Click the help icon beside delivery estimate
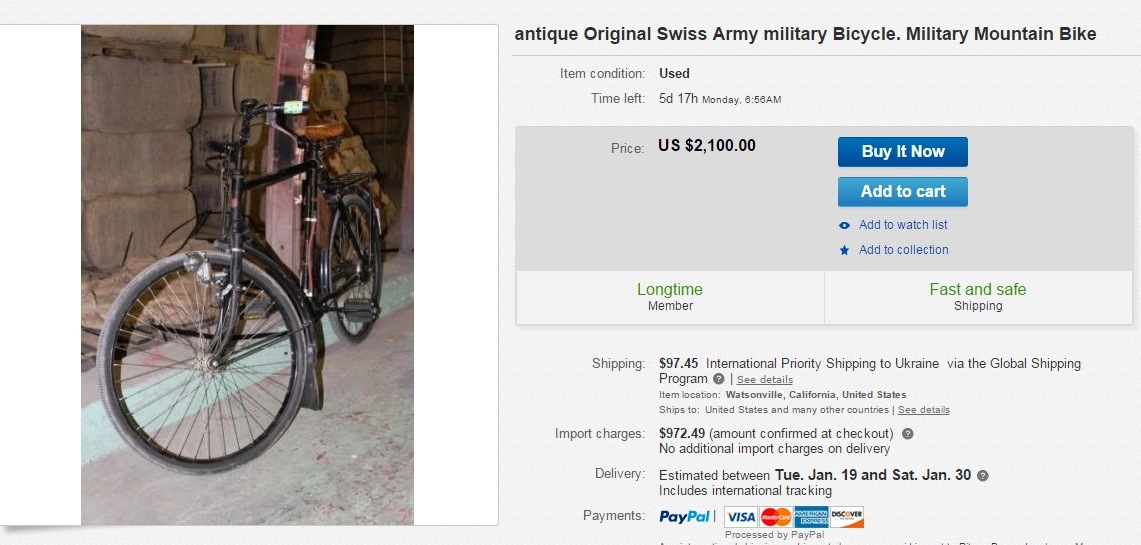The height and width of the screenshot is (545, 1141). (982, 476)
